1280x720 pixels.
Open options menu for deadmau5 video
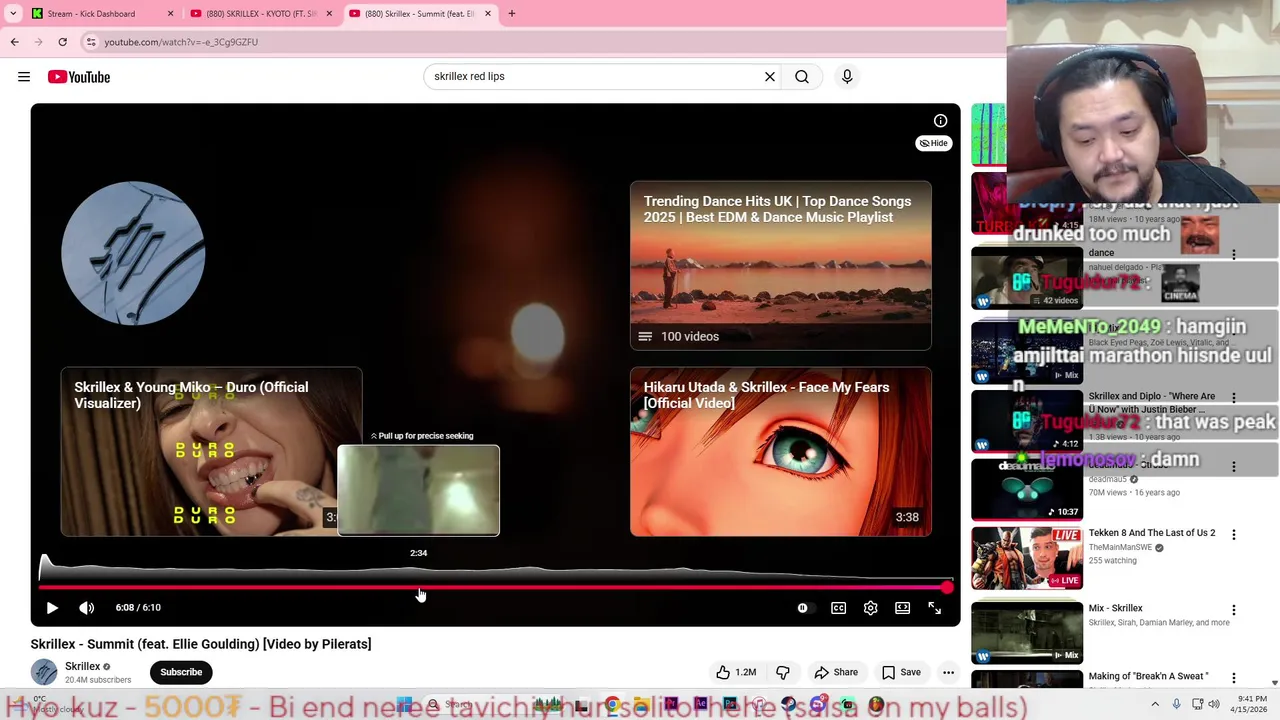coord(1233,466)
